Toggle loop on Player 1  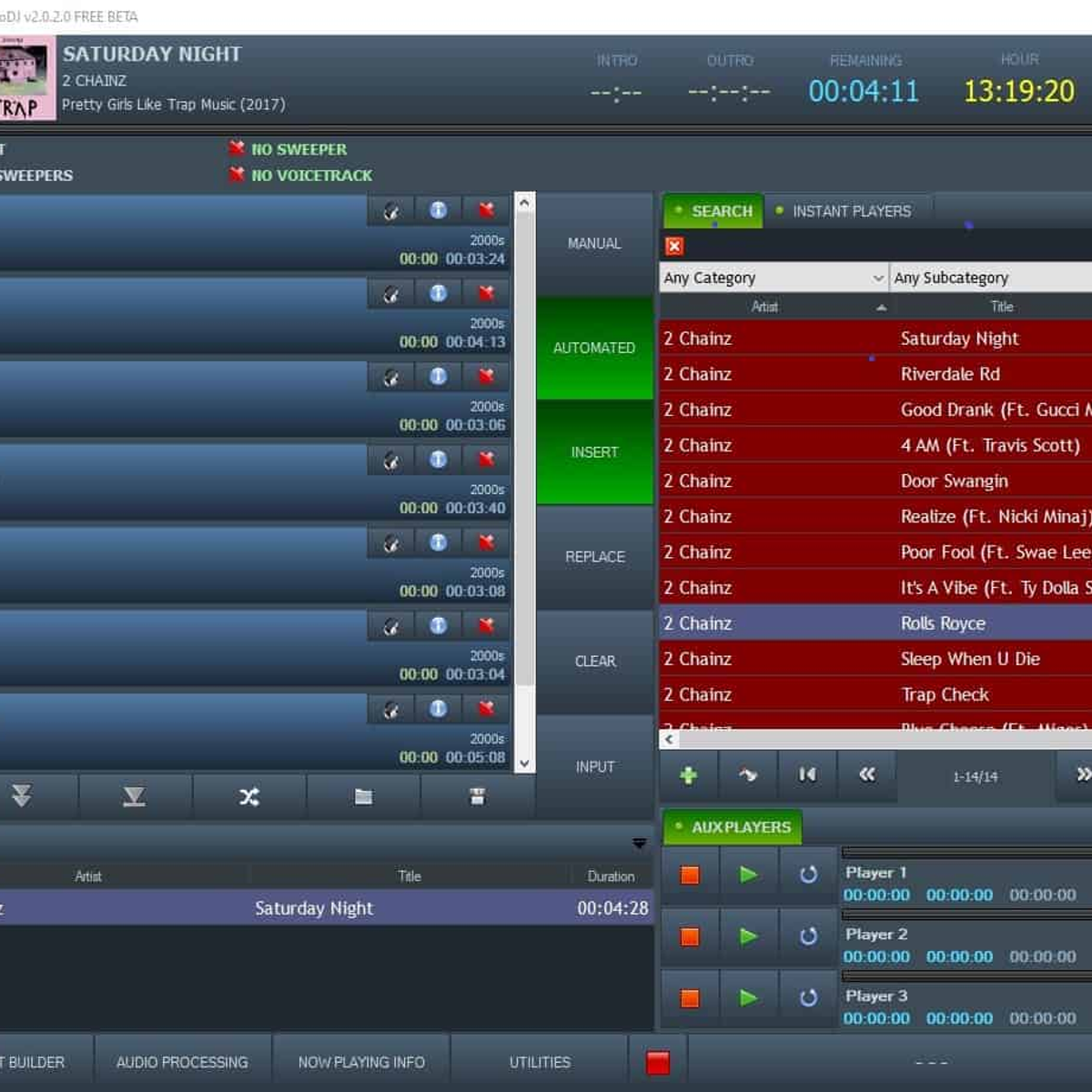(808, 875)
